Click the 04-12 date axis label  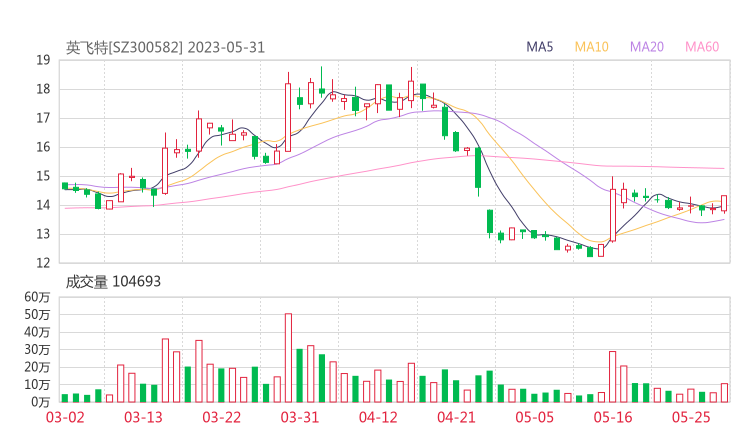tap(378, 417)
